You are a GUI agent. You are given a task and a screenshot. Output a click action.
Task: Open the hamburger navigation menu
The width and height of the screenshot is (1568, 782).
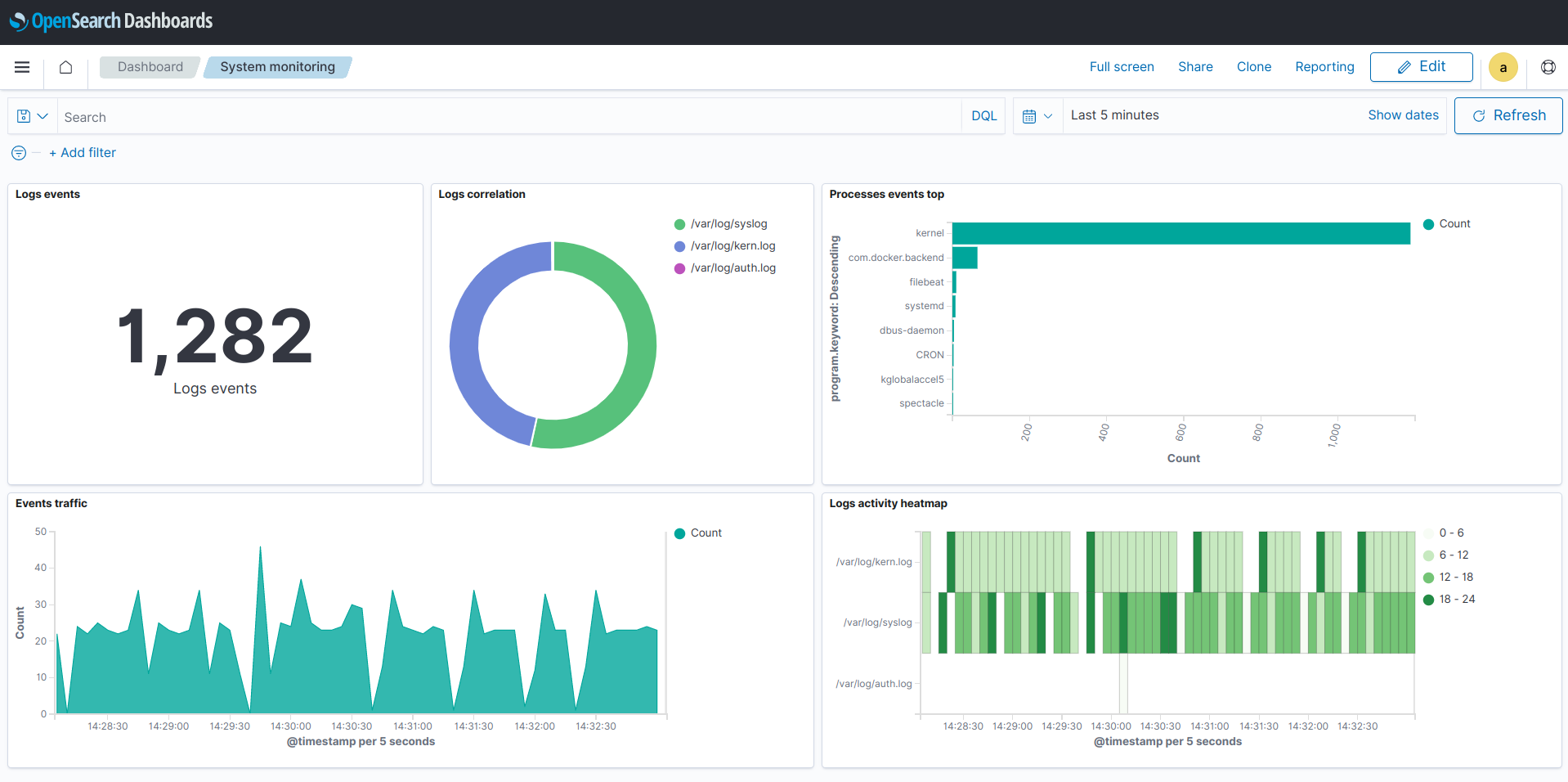[22, 67]
